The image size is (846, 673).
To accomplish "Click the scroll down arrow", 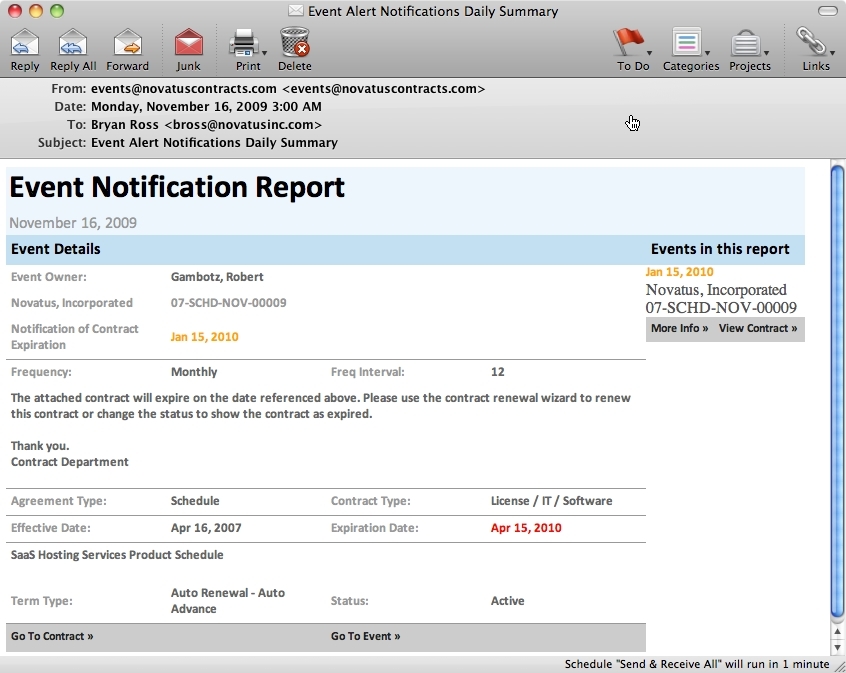I will [837, 647].
